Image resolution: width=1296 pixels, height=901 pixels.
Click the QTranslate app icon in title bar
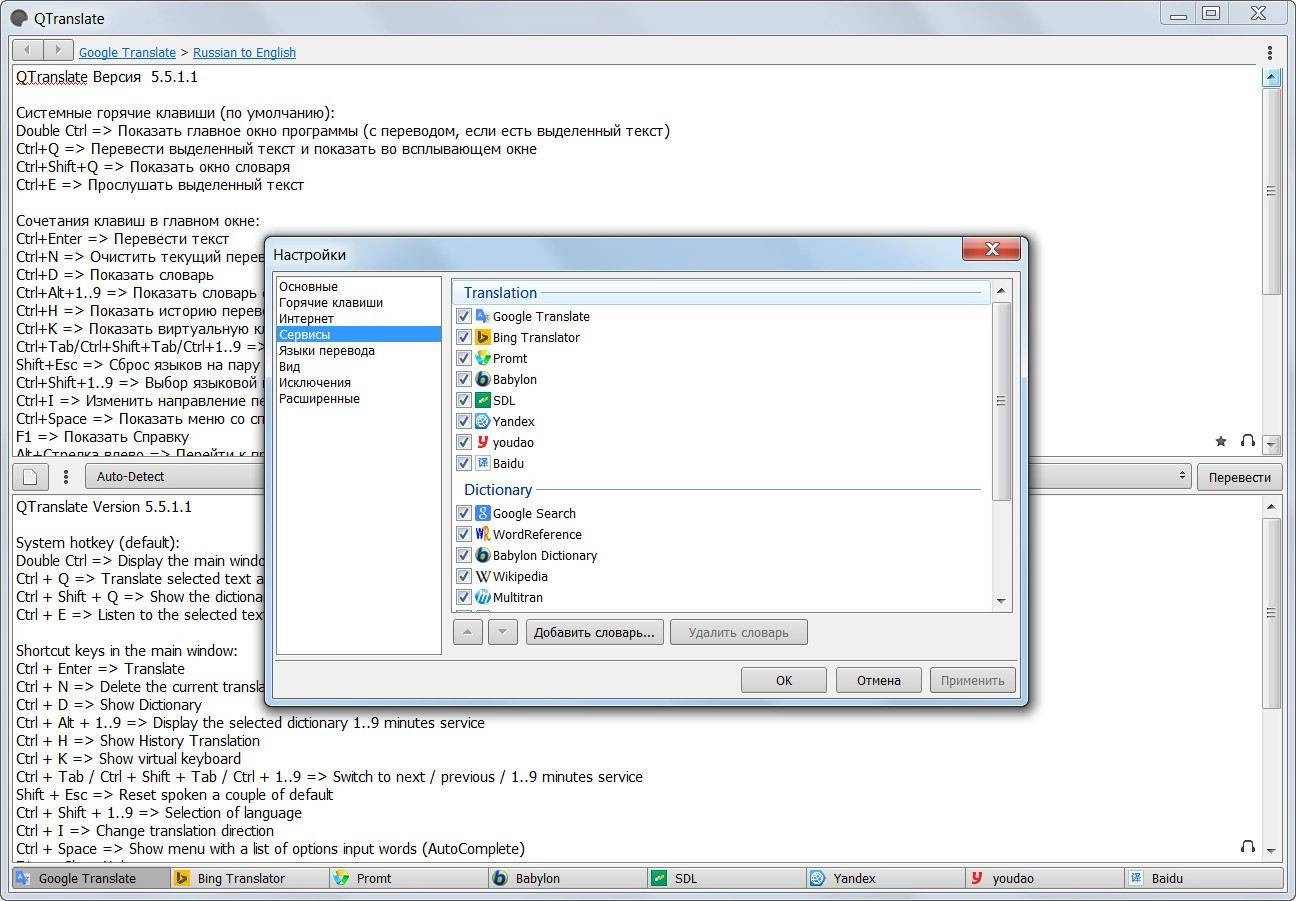tap(19, 18)
